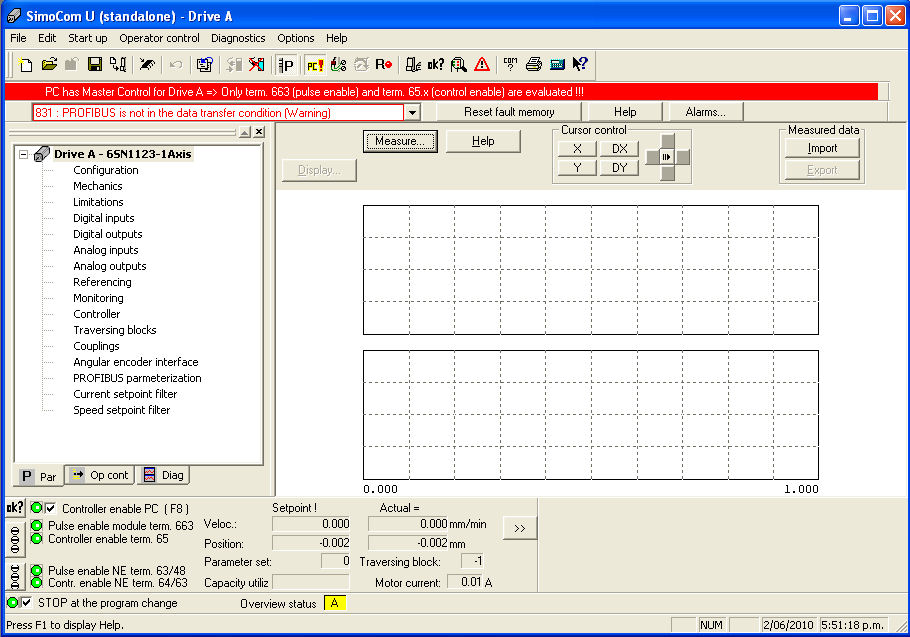This screenshot has width=910, height=637.
Task: Switch to the Diag tab
Action: click(164, 475)
